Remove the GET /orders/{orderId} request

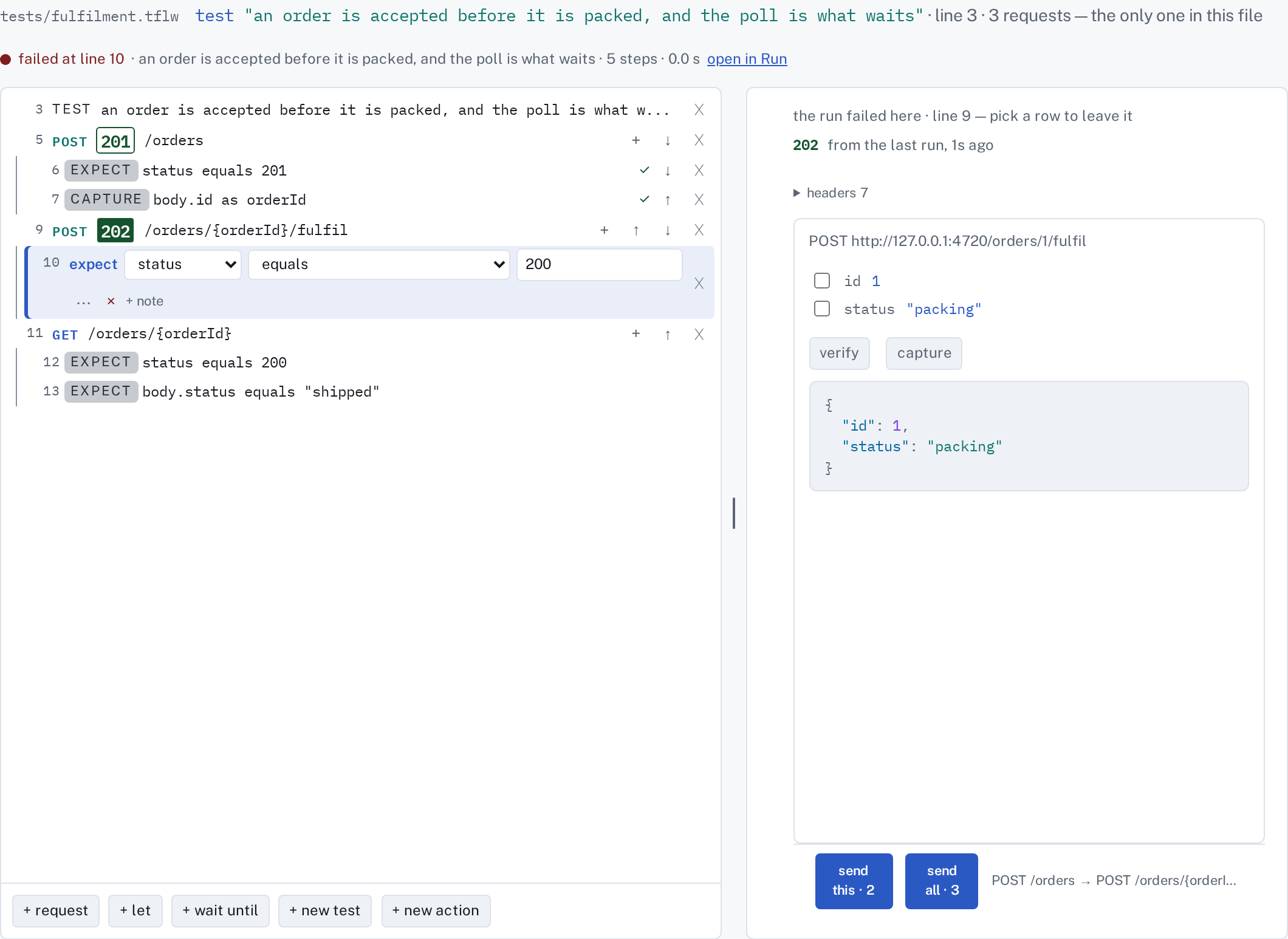tap(699, 333)
